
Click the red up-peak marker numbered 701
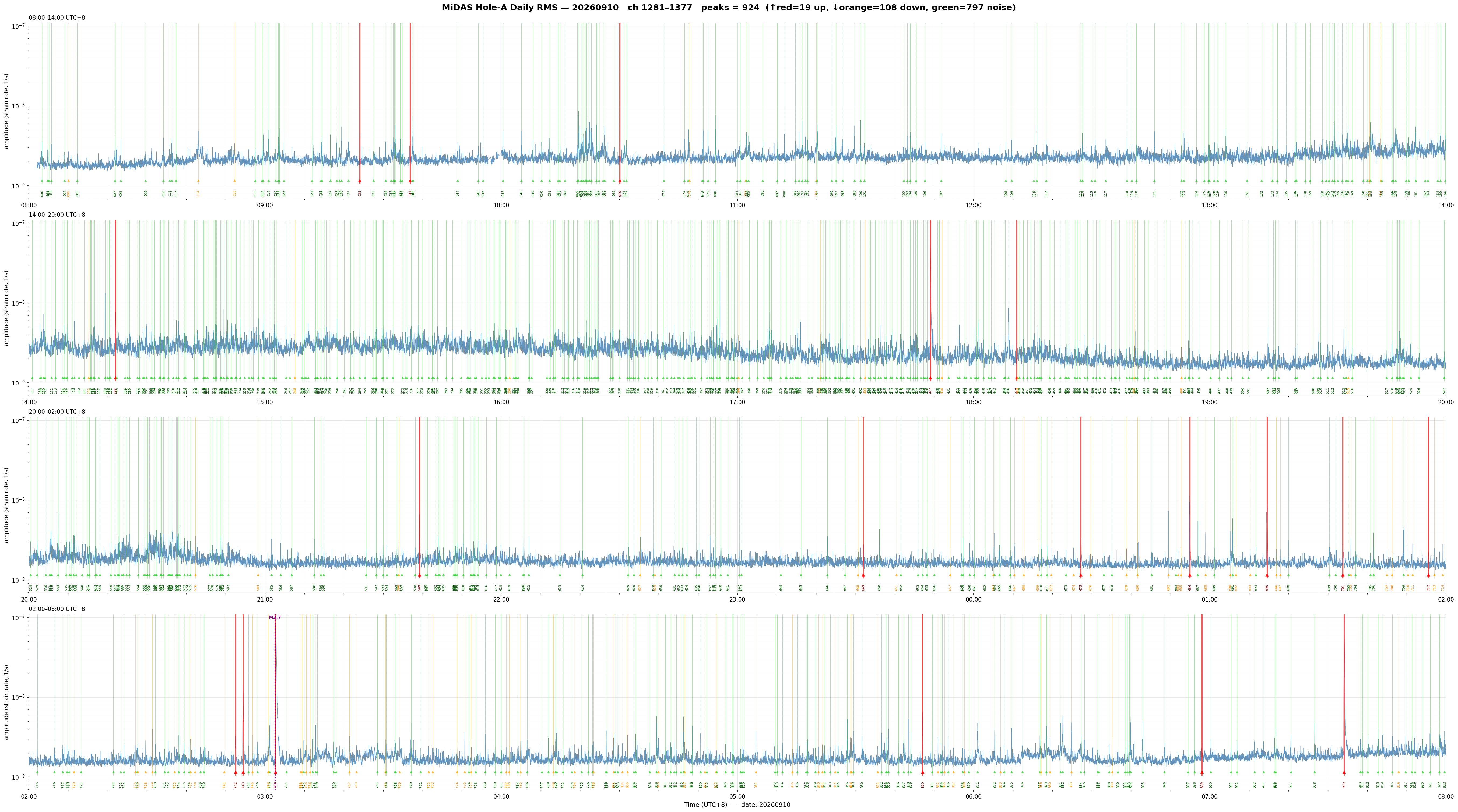click(x=1343, y=575)
